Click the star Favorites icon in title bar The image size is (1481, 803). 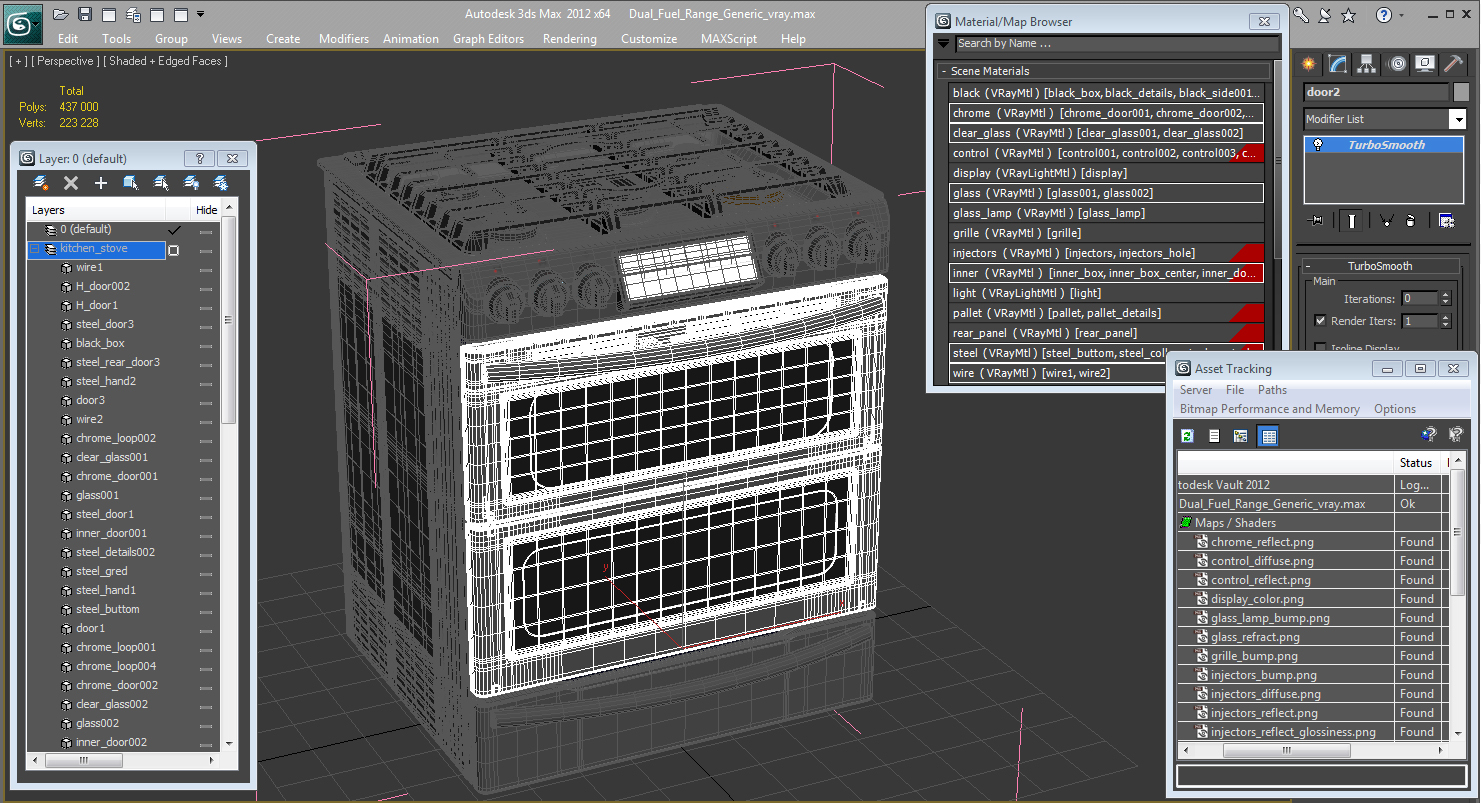tap(1349, 15)
